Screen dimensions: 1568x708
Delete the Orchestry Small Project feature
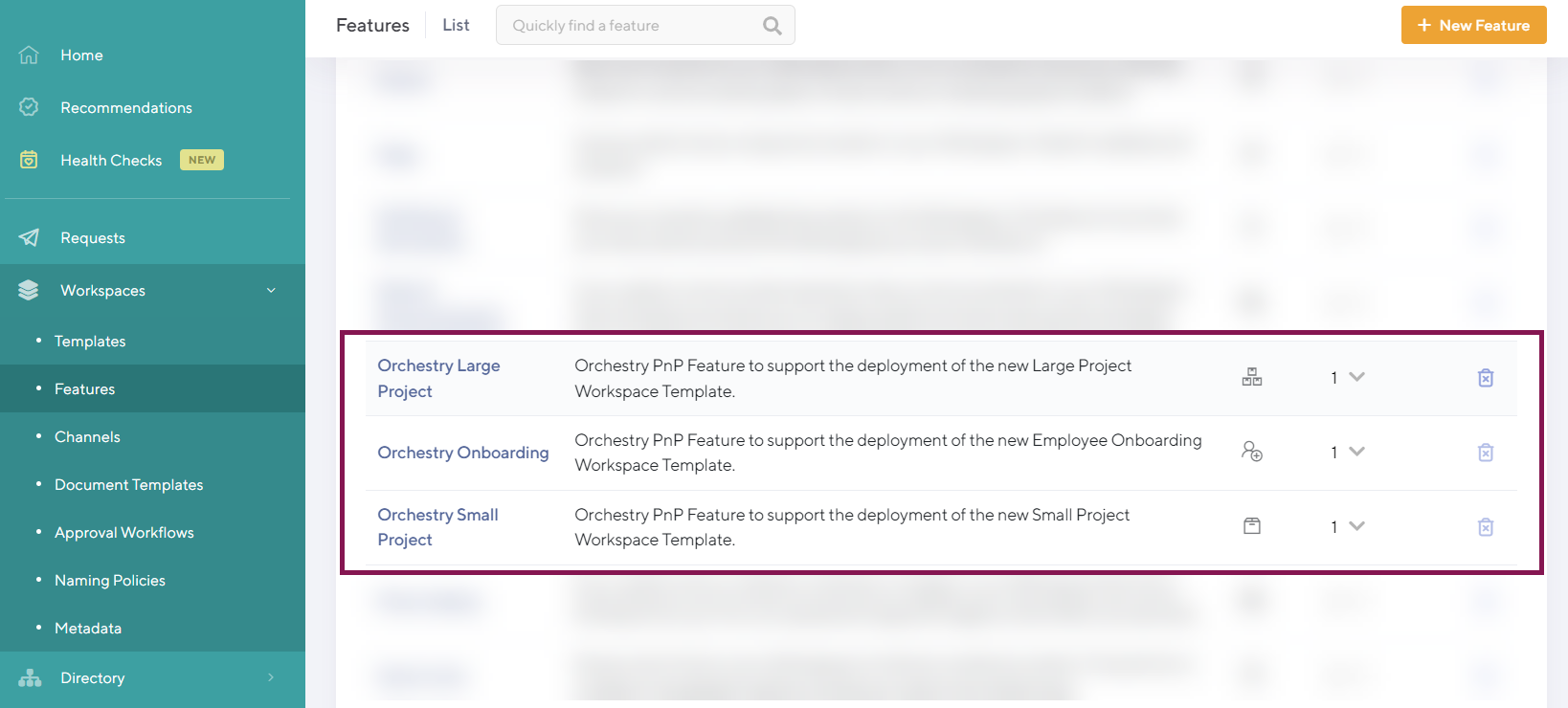1486,527
